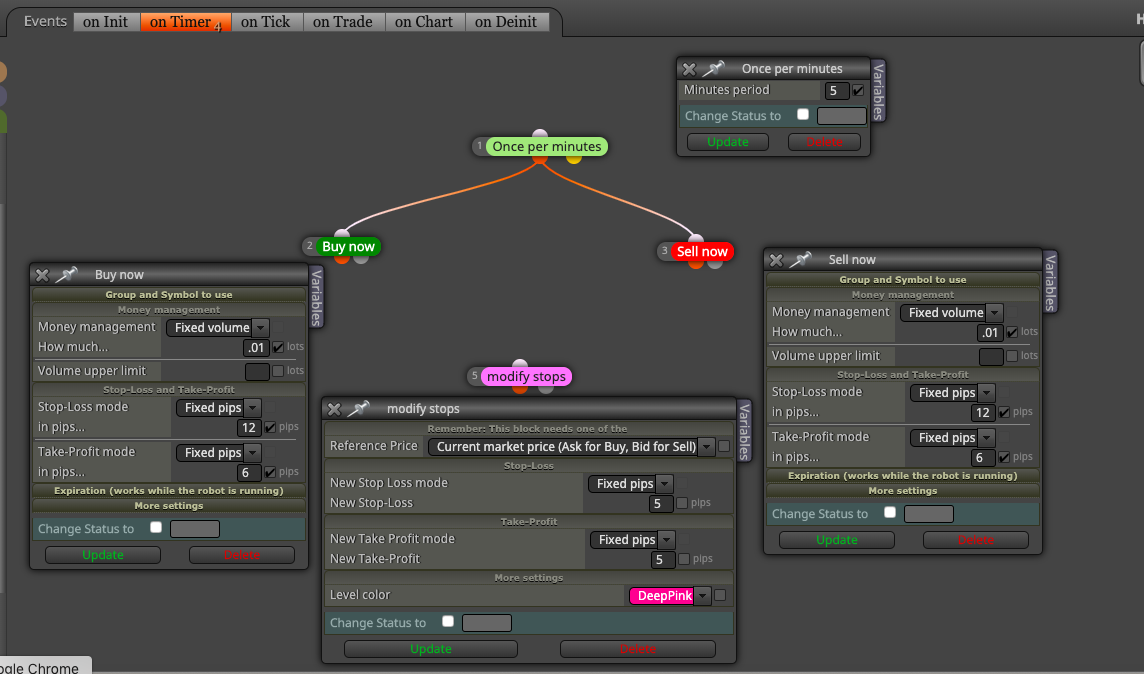
Task: Switch to the on Timer event tab
Action: [185, 22]
